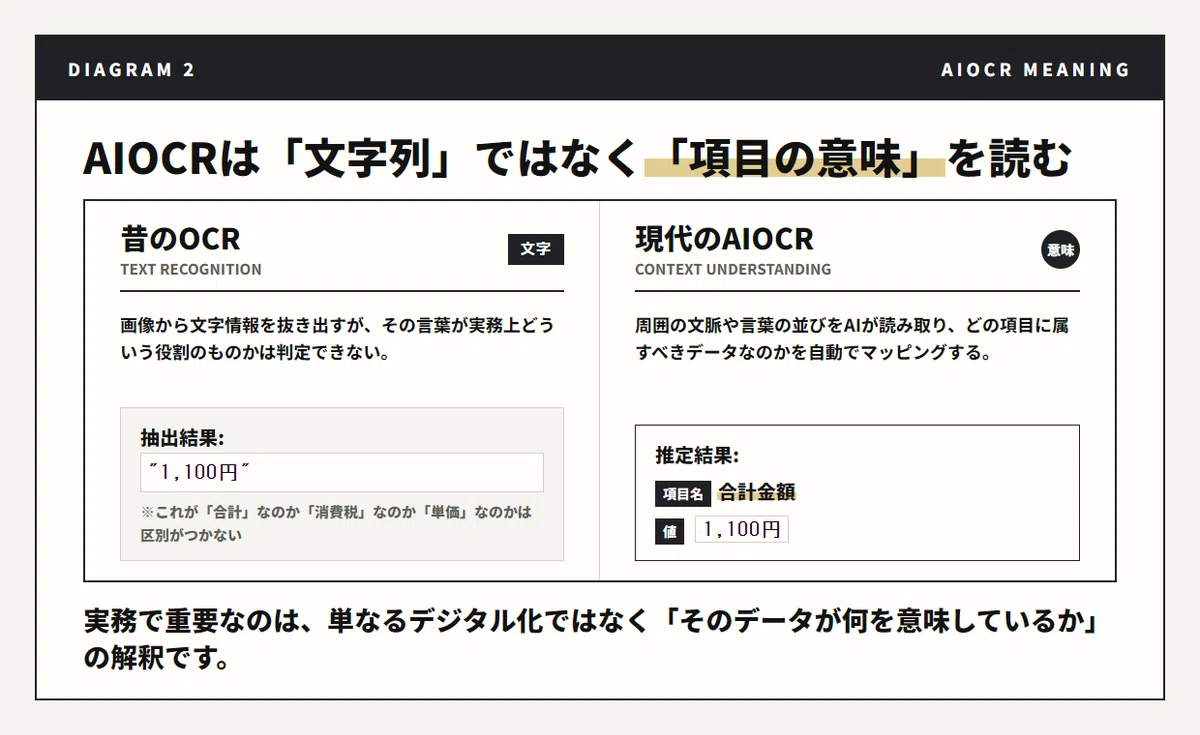Screen dimensions: 1200x735
Task: Click the bottom sentence starting 実務で重要なのは
Action: [592, 639]
